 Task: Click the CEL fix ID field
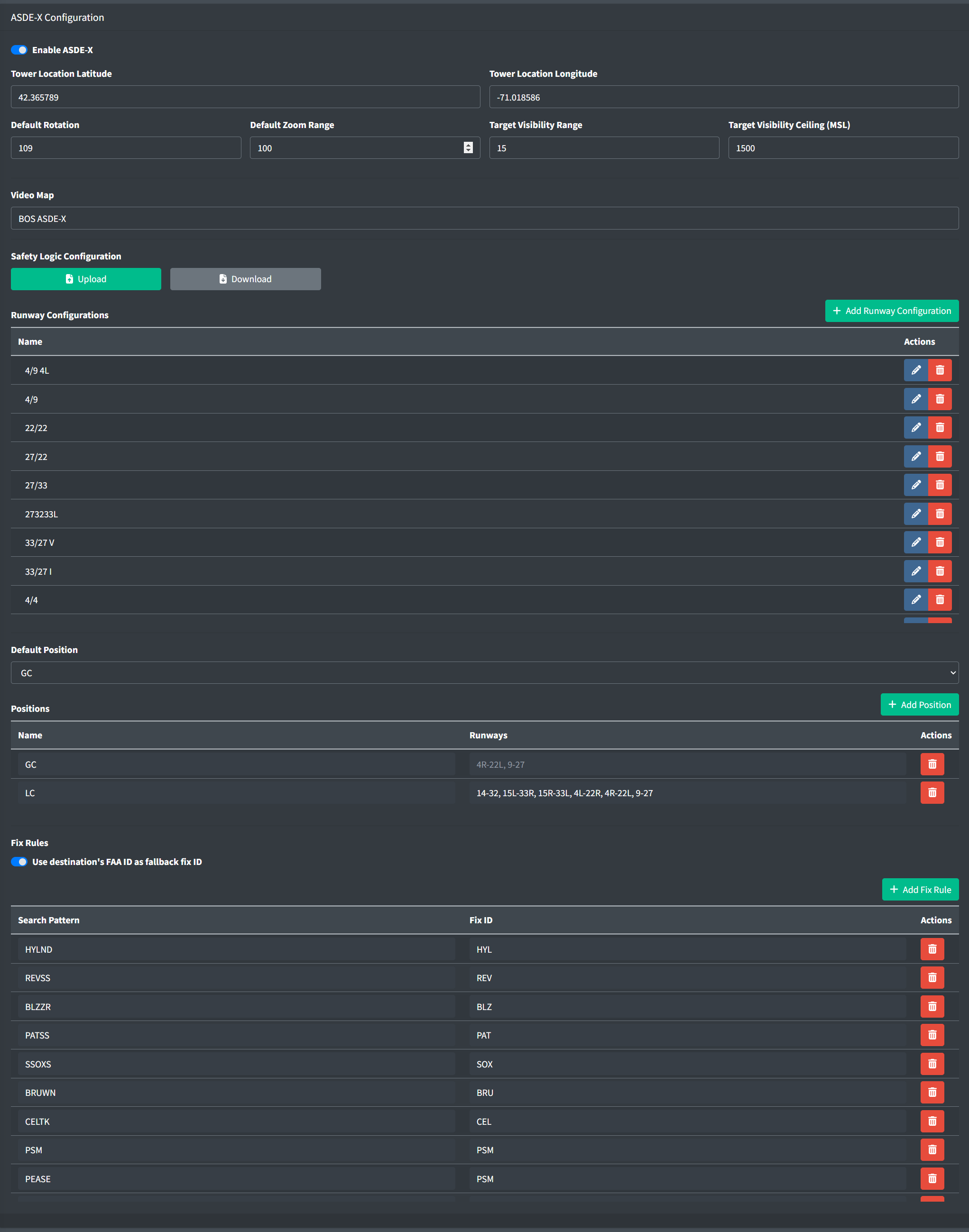tap(688, 1121)
